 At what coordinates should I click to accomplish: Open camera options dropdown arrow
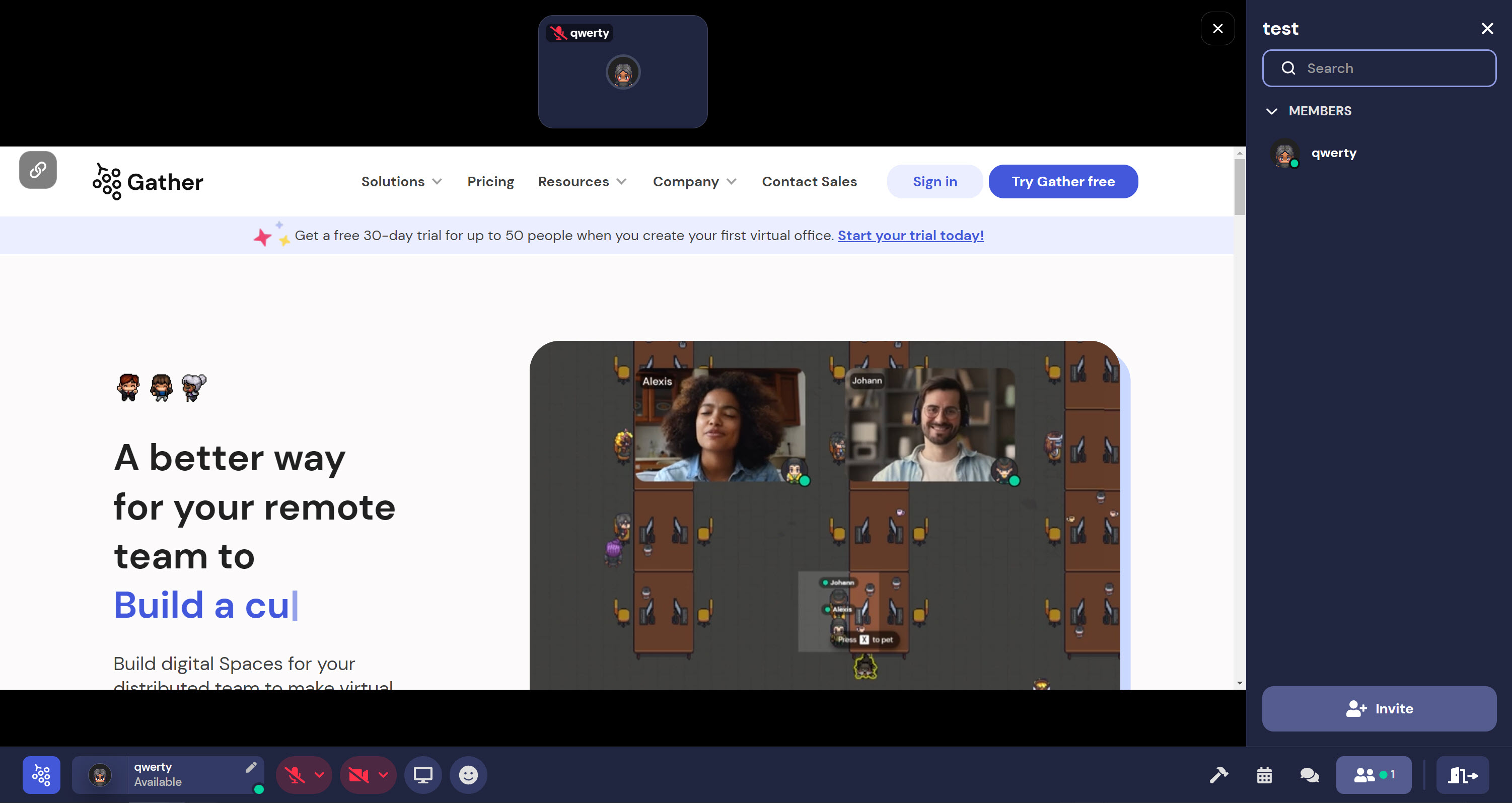[383, 775]
